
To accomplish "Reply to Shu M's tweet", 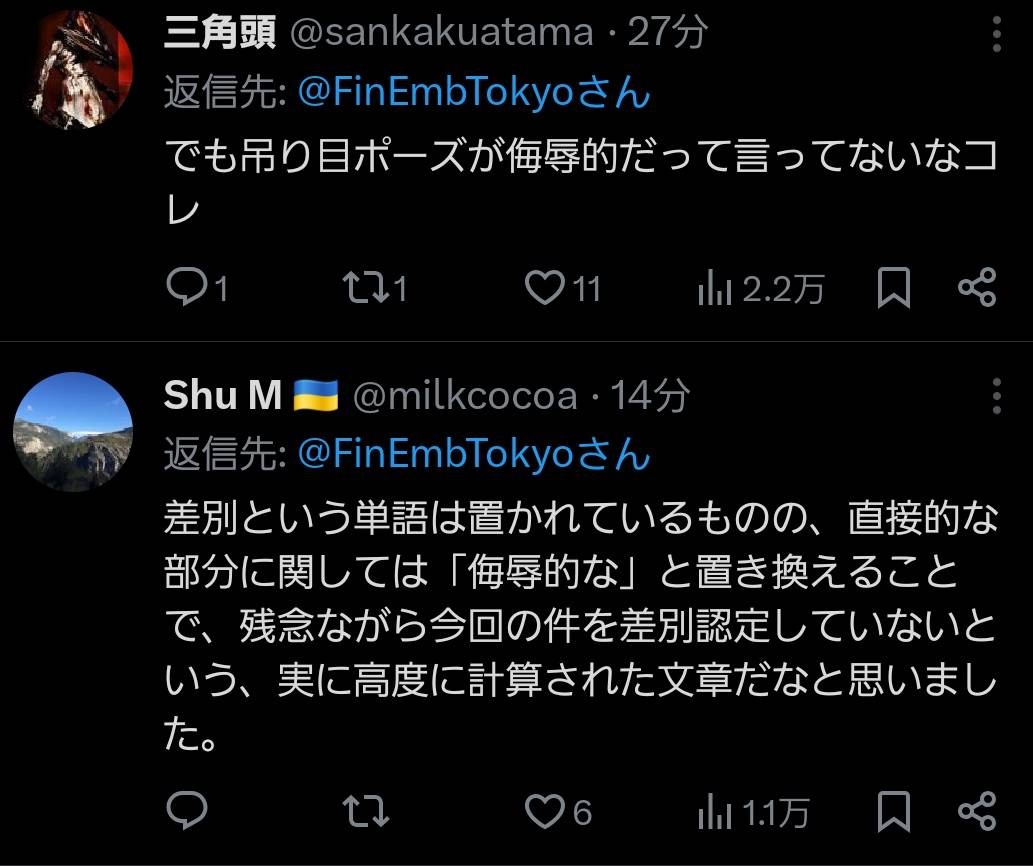I will click(186, 811).
